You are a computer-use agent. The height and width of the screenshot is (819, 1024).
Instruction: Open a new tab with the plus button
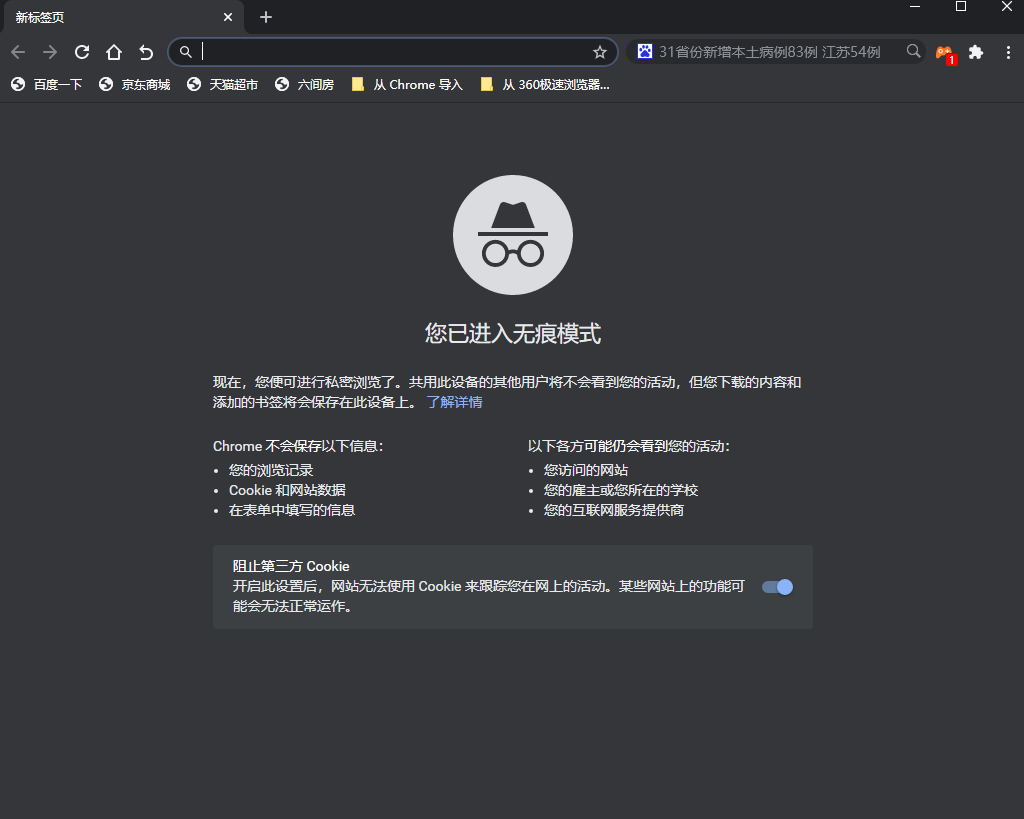(265, 17)
